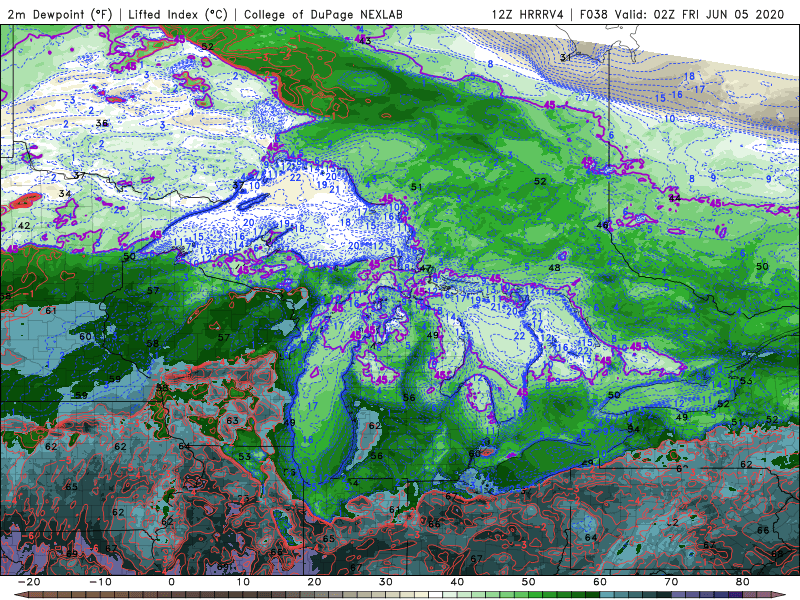Click the black '36' dewpoint value on map
This screenshot has height=600, width=800.
(x=102, y=123)
